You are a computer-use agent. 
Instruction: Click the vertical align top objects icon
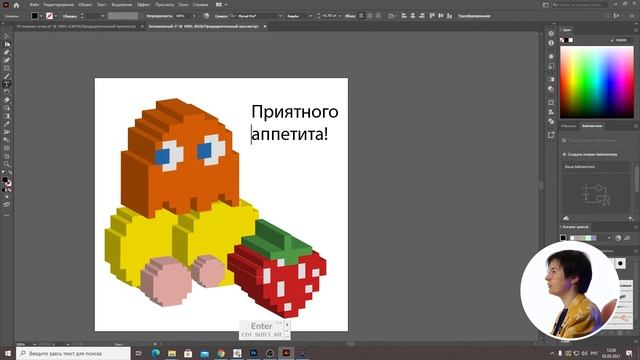pyautogui.click(x=432, y=16)
